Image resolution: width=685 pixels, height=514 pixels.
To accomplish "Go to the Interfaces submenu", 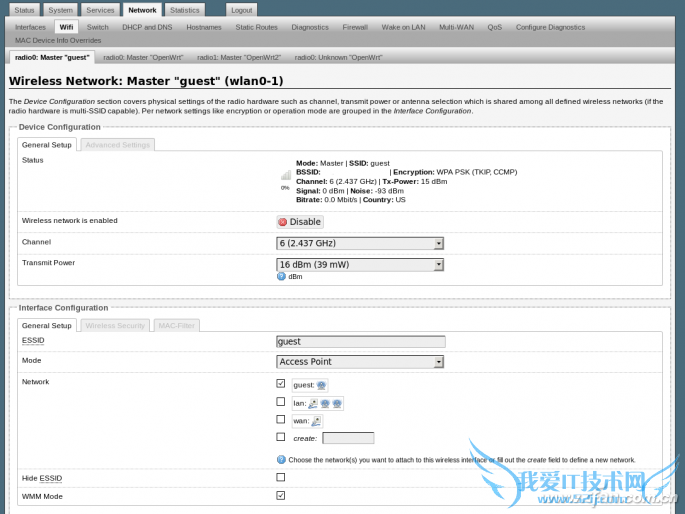I will pyautogui.click(x=30, y=27).
